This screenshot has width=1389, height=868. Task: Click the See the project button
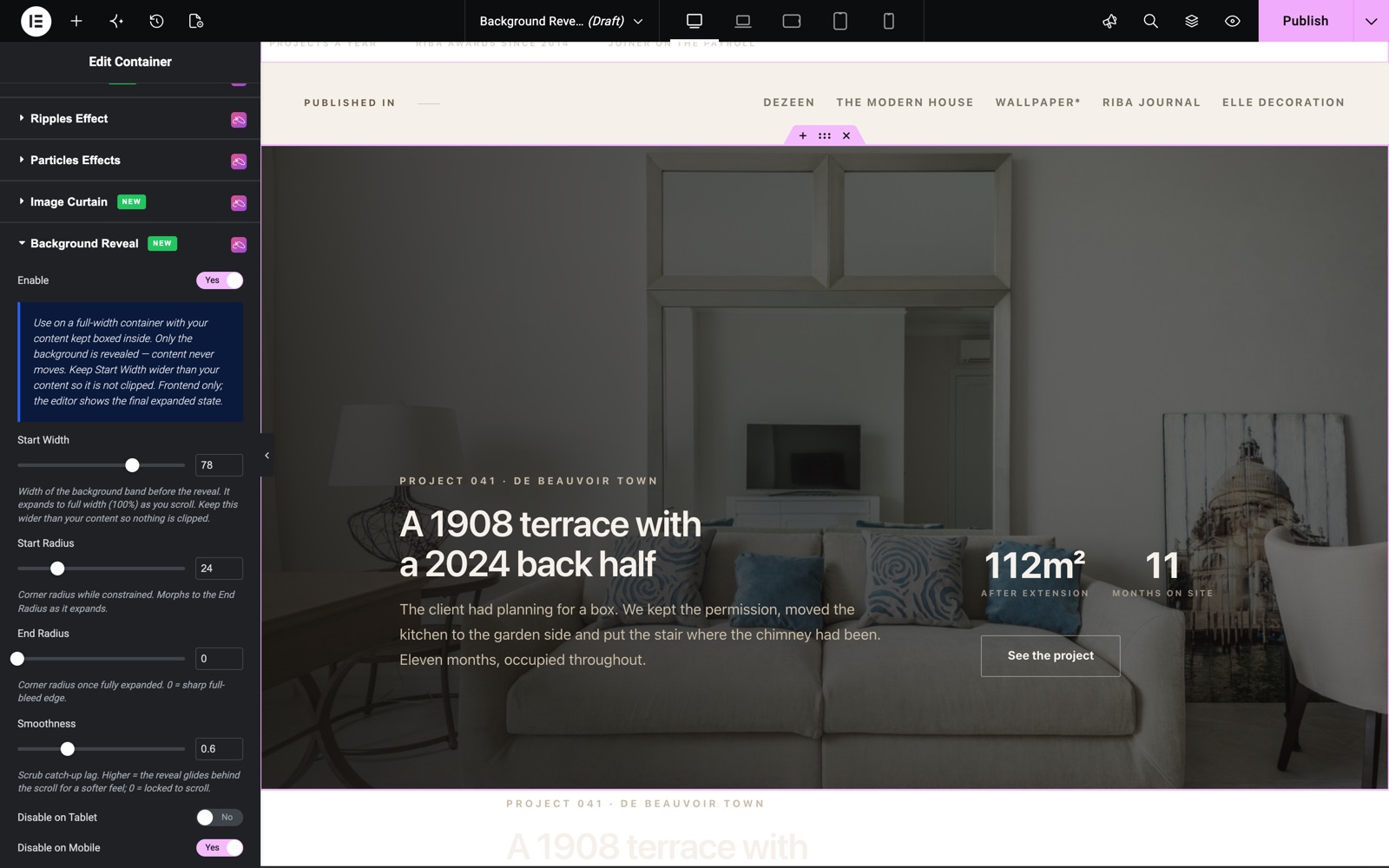coord(1050,656)
